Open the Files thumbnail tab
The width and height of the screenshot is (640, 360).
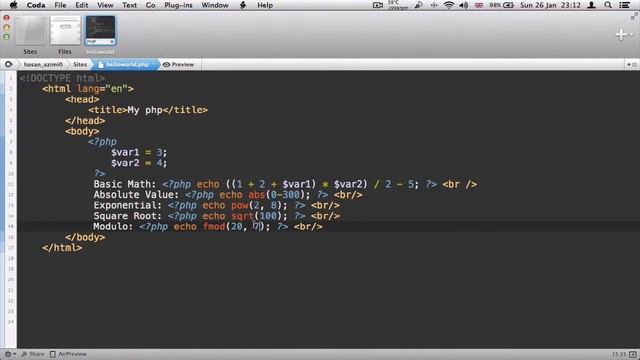click(65, 35)
